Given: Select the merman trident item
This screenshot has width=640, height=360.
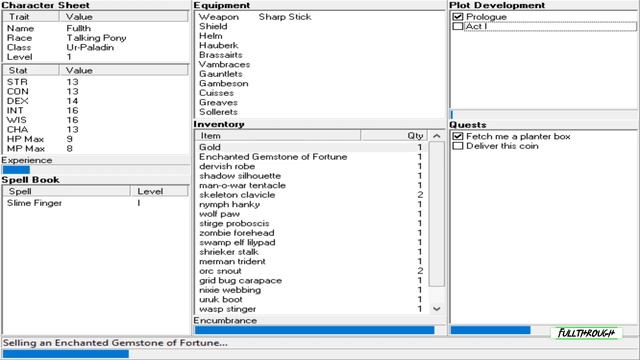Looking at the screenshot, I should click(x=311, y=261).
